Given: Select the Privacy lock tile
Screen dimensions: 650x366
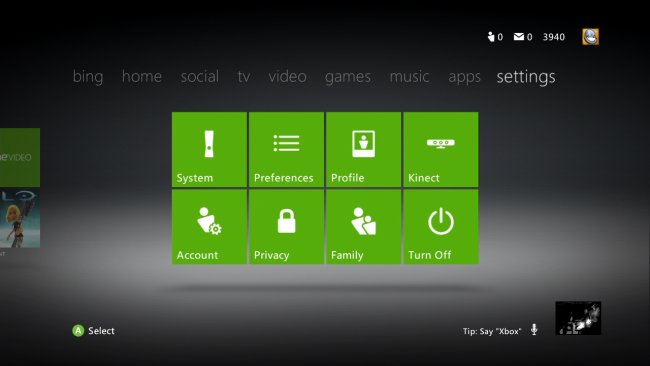Looking at the screenshot, I should [286, 226].
